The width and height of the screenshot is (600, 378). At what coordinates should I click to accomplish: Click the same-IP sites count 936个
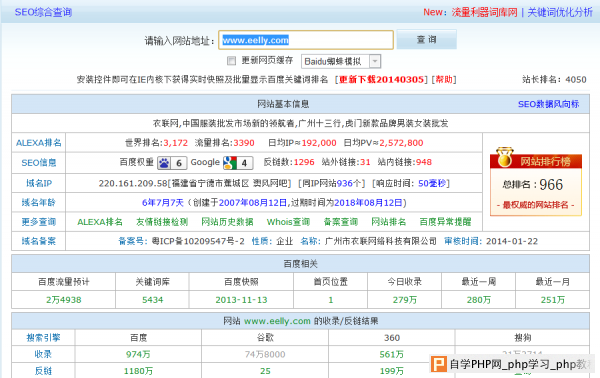pyautogui.click(x=349, y=183)
